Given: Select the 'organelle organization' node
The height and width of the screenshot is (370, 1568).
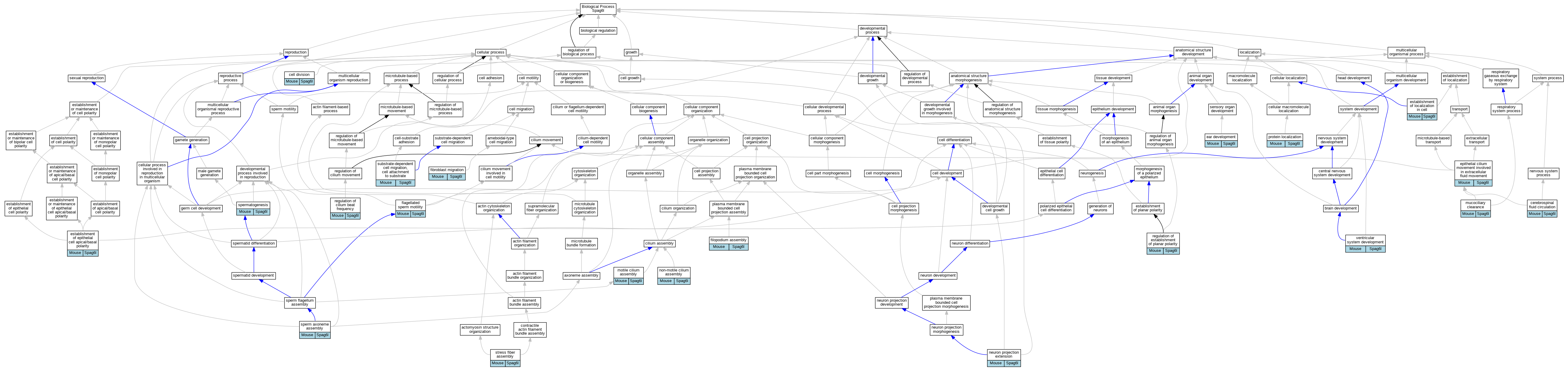Looking at the screenshot, I should pyautogui.click(x=708, y=140).
